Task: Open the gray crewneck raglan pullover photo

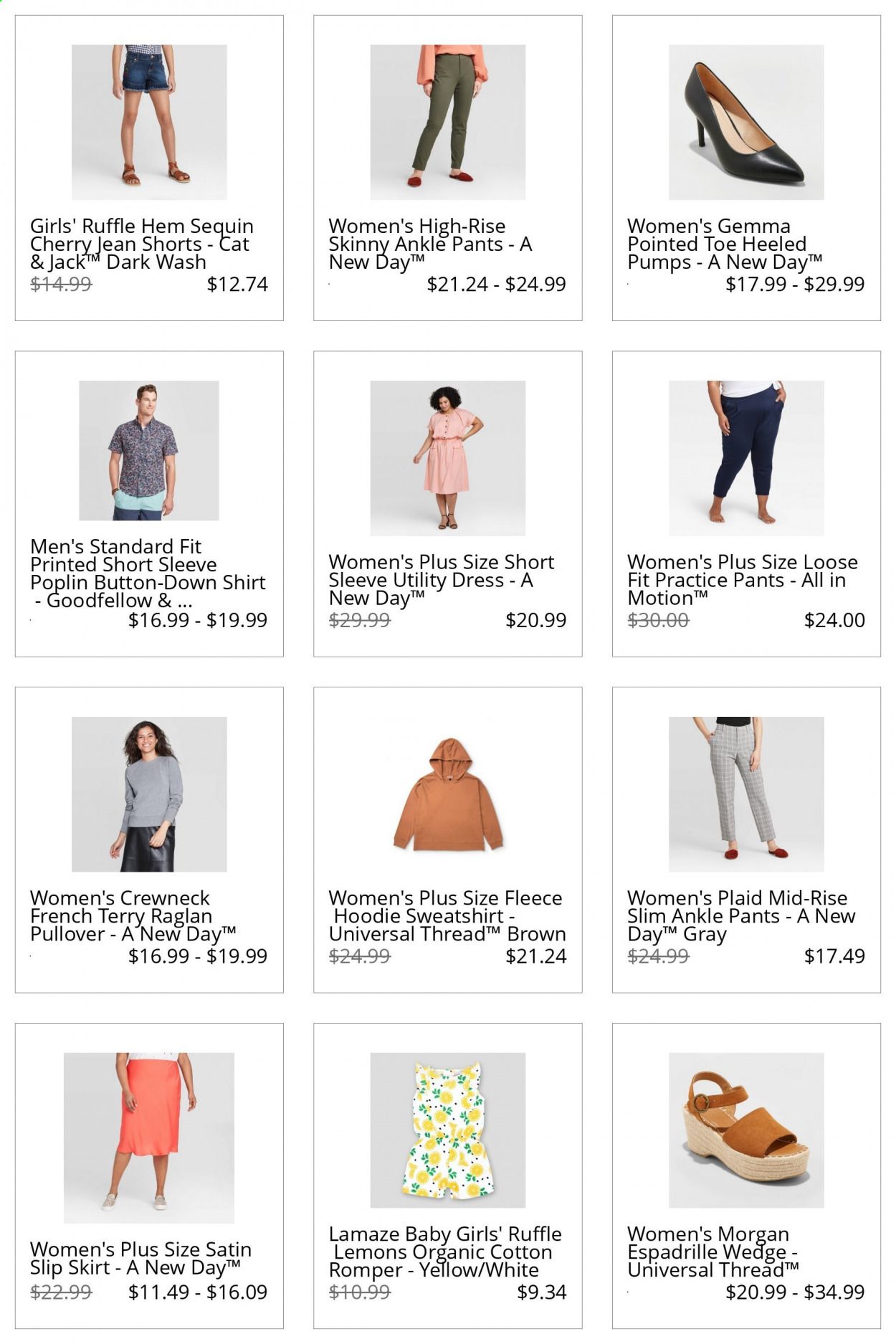Action: pos(149,794)
